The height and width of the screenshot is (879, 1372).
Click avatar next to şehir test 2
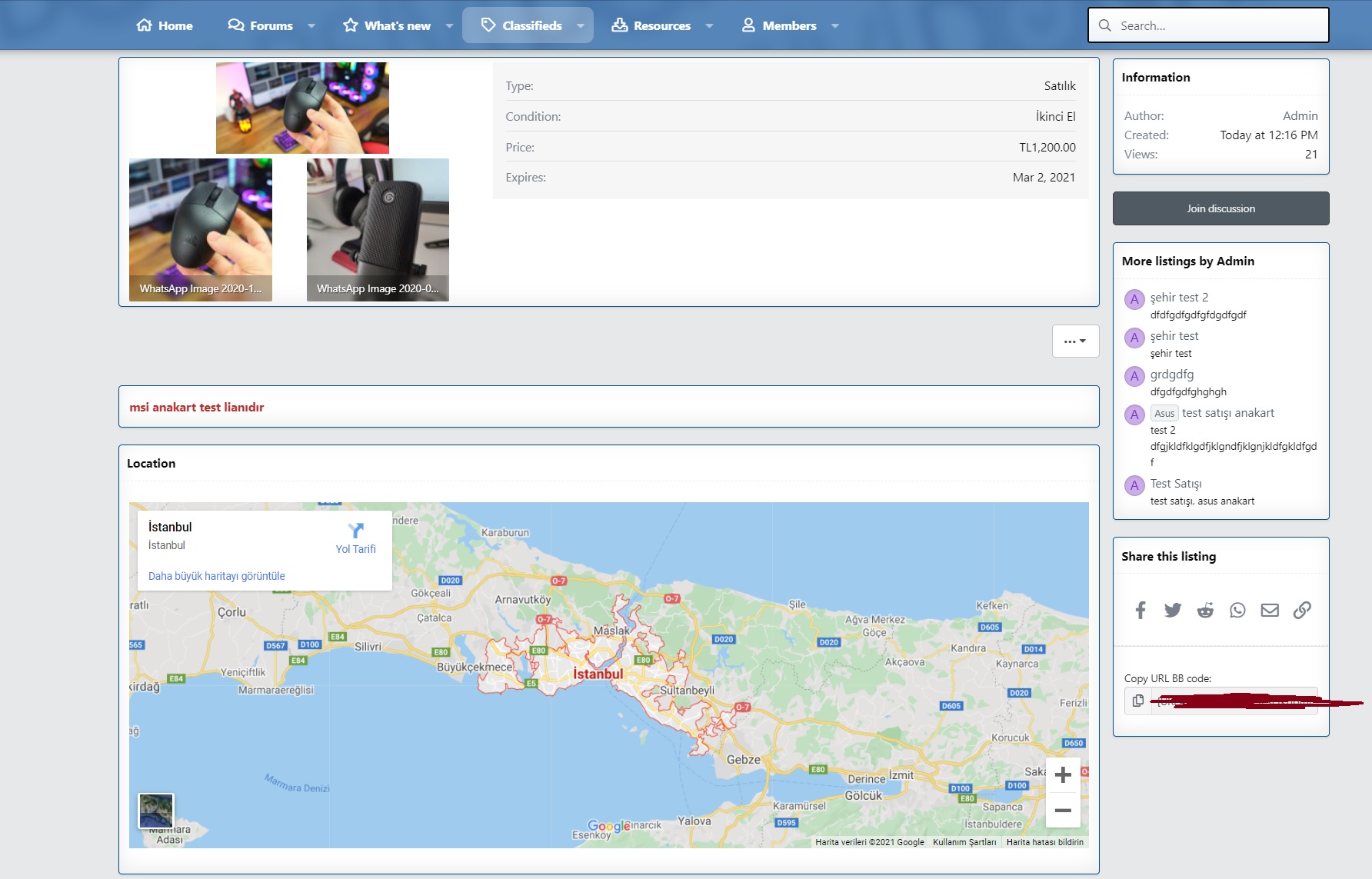click(x=1134, y=299)
